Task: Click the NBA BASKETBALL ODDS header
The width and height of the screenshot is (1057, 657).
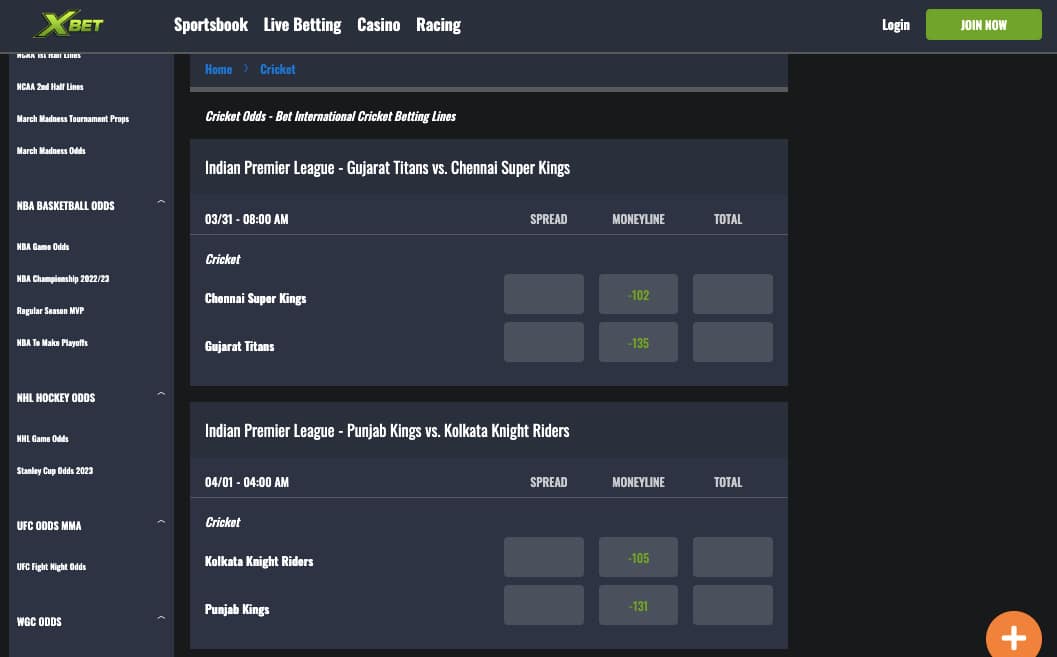Action: [65, 206]
